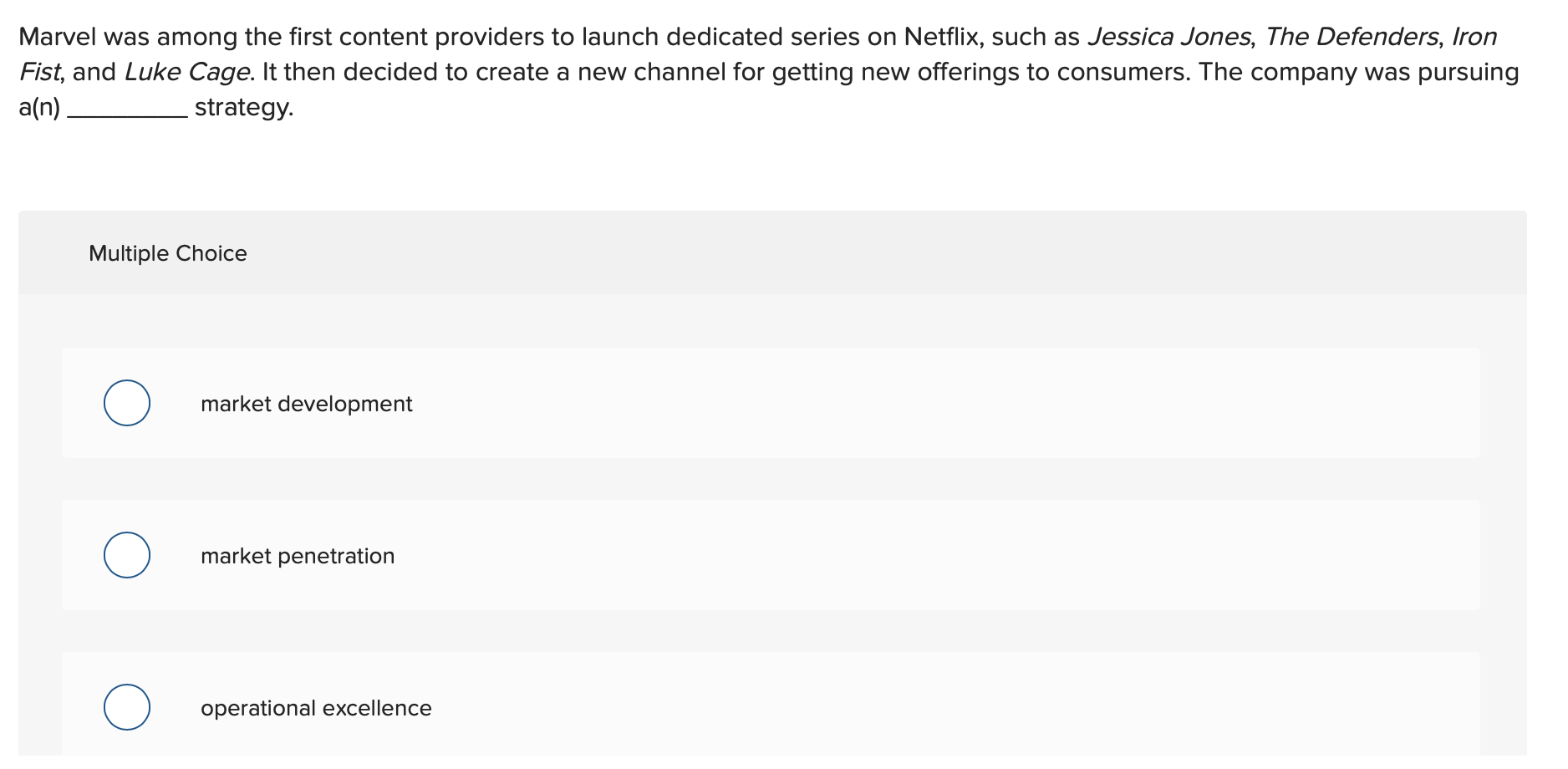Click the word "strategy." after the blank
This screenshot has height=769, width=1568.
click(244, 108)
